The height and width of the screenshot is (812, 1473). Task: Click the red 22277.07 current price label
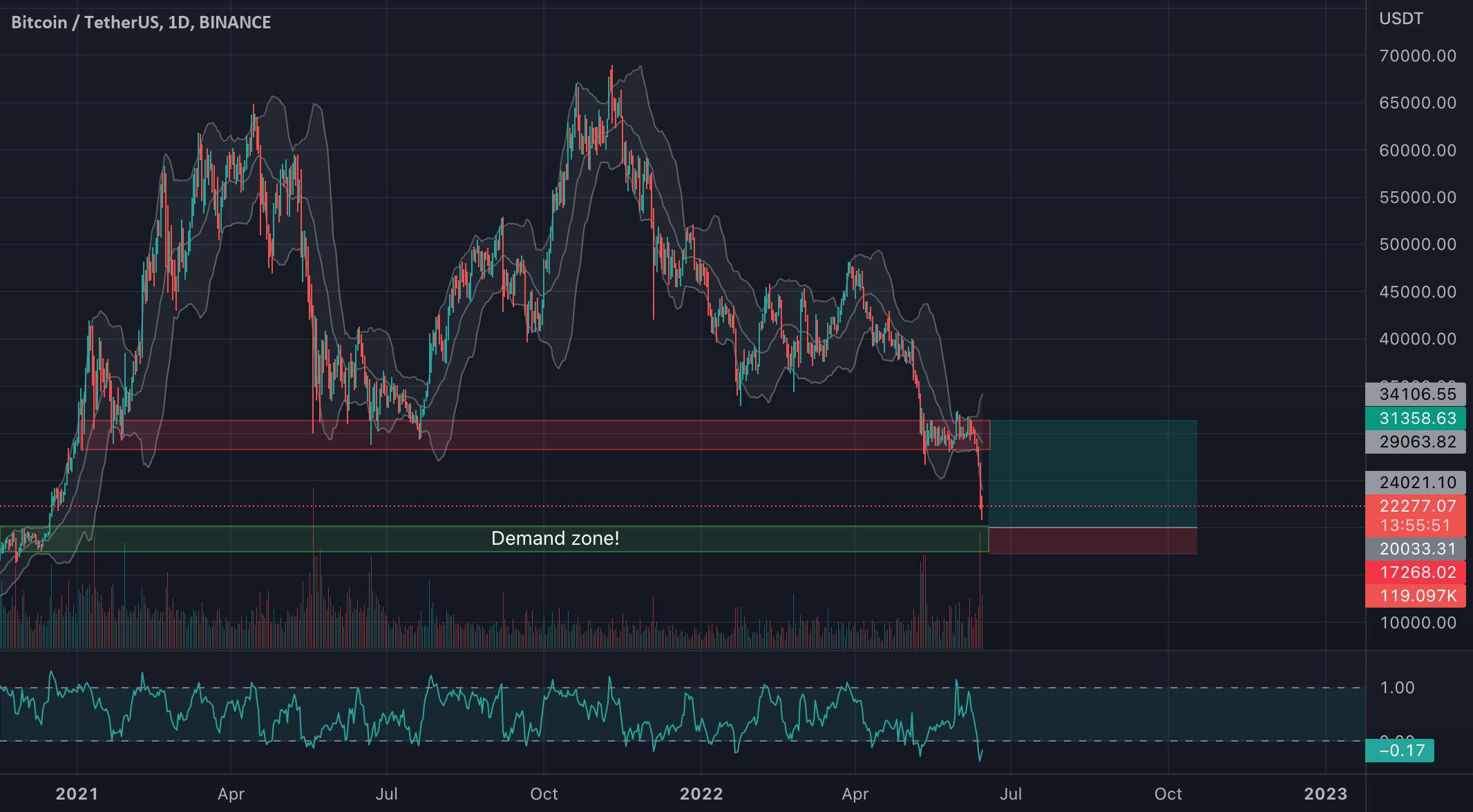pos(1417,506)
